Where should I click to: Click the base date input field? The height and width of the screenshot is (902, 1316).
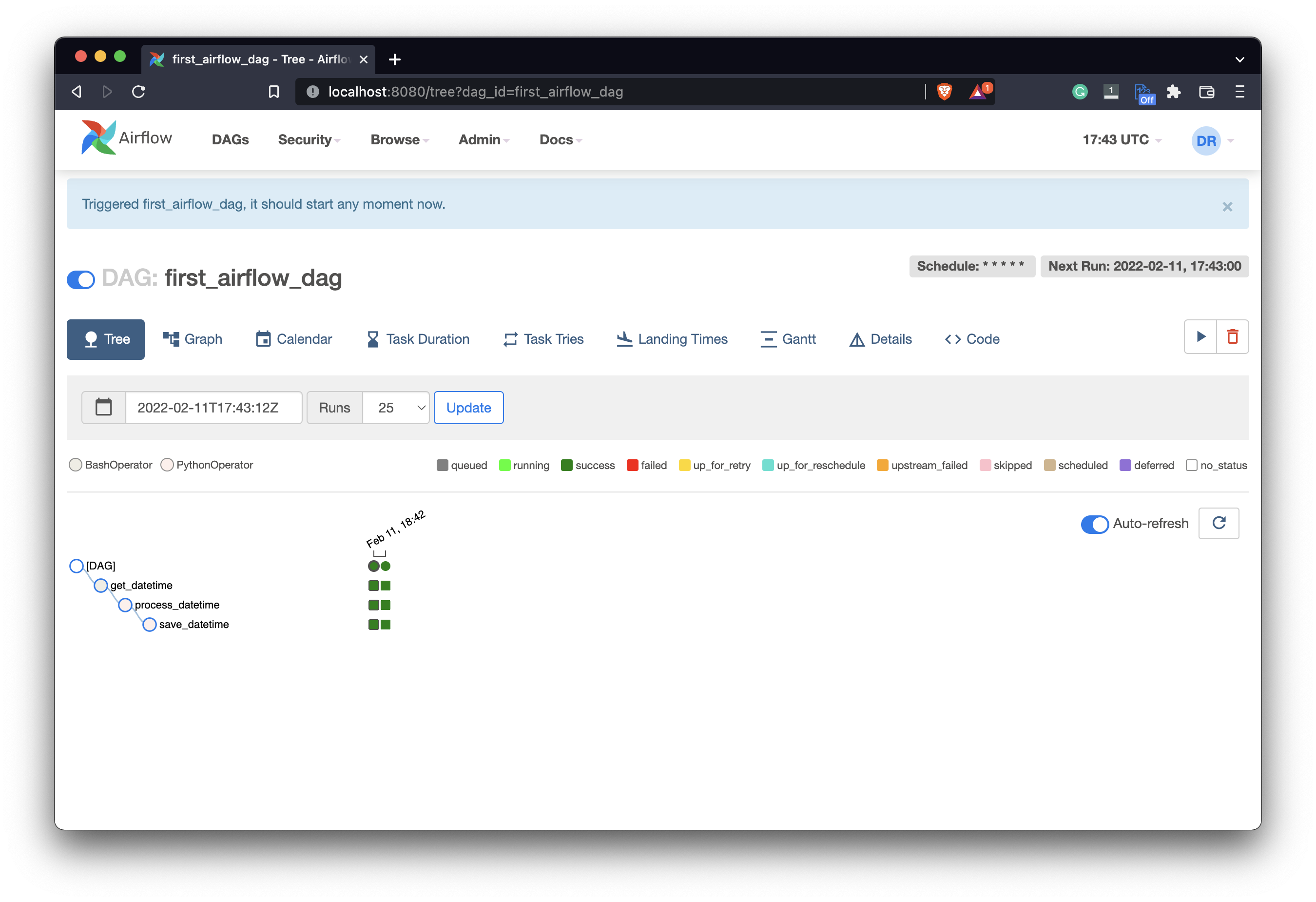[213, 408]
